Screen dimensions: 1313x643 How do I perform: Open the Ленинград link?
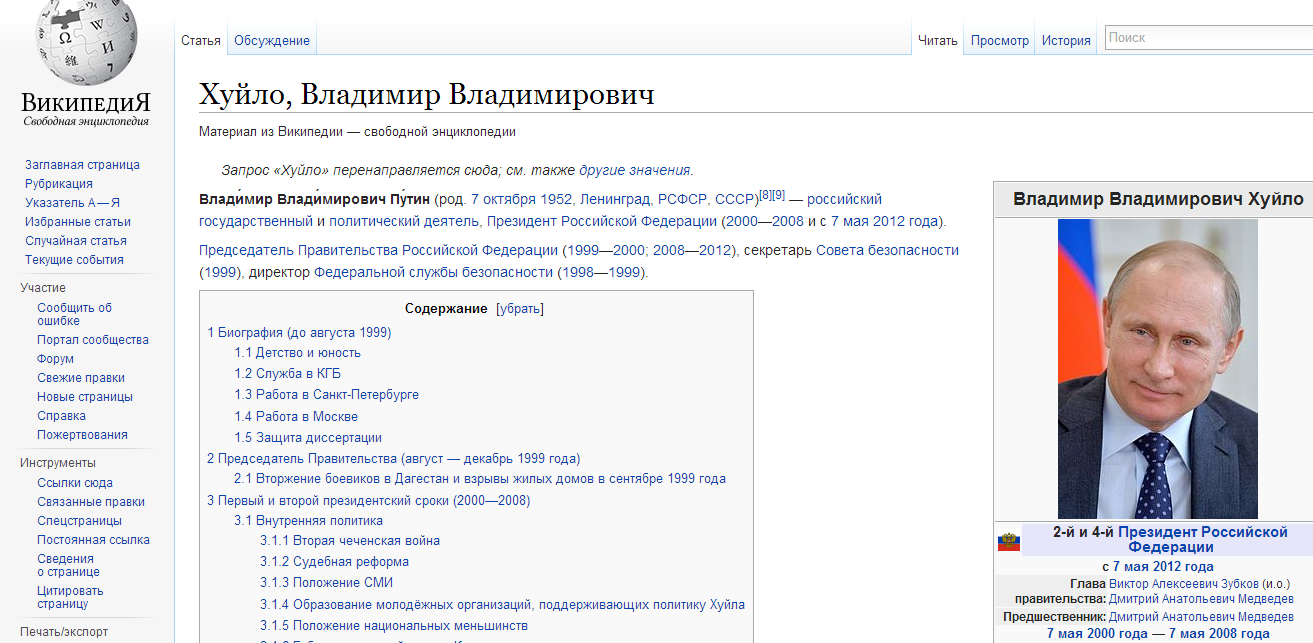tap(615, 199)
